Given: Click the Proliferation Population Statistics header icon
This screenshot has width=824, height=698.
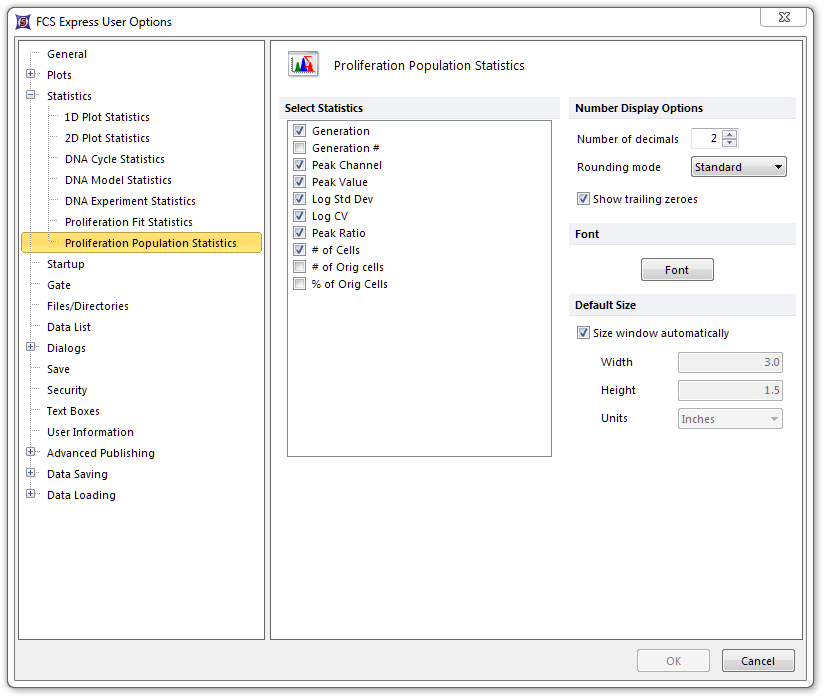Looking at the screenshot, I should (303, 65).
